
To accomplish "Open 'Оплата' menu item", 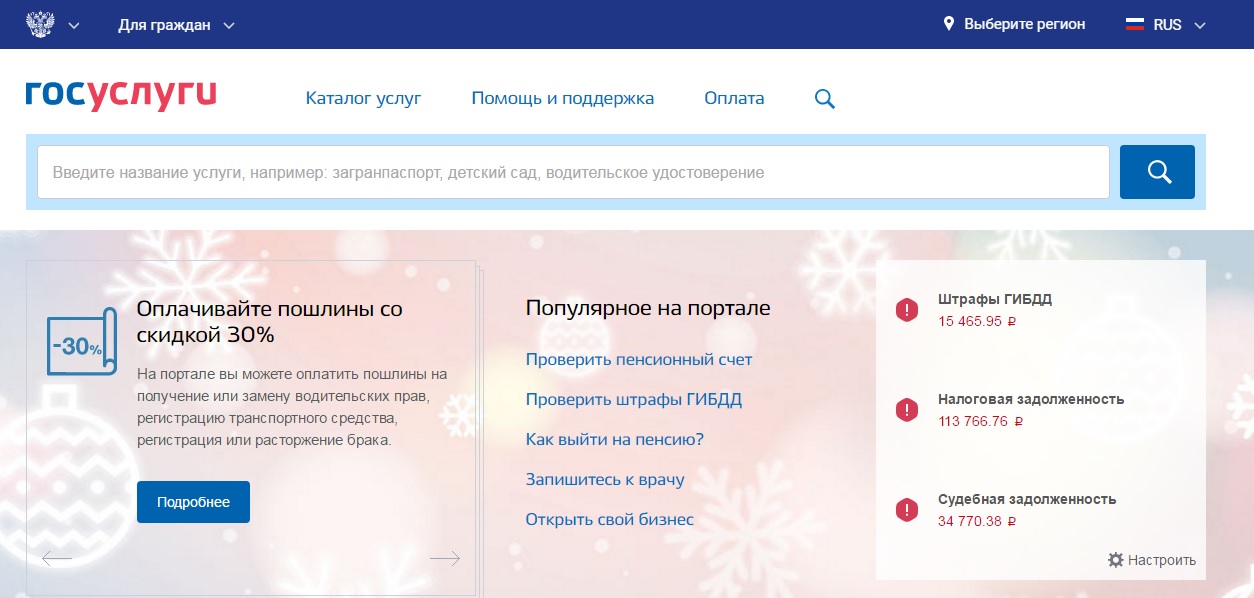I will [x=734, y=98].
